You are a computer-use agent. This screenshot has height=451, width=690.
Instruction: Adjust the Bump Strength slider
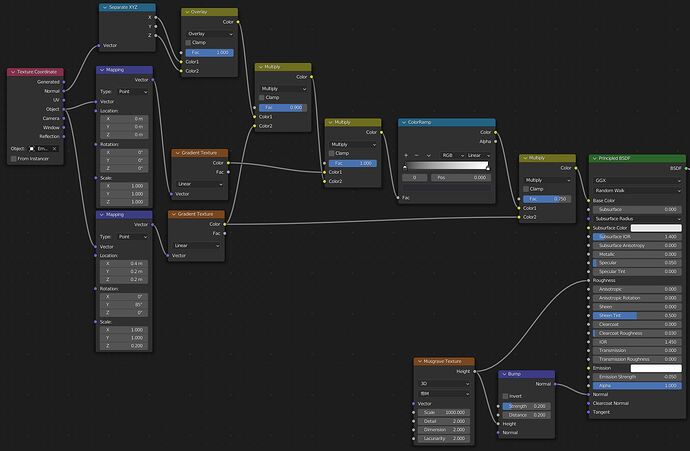click(x=526, y=406)
